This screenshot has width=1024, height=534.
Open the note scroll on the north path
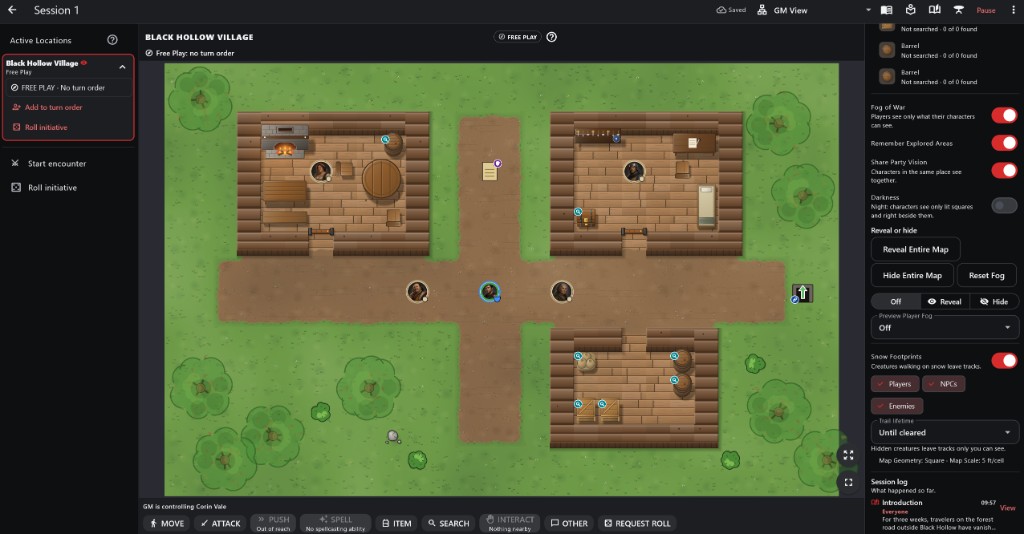490,170
